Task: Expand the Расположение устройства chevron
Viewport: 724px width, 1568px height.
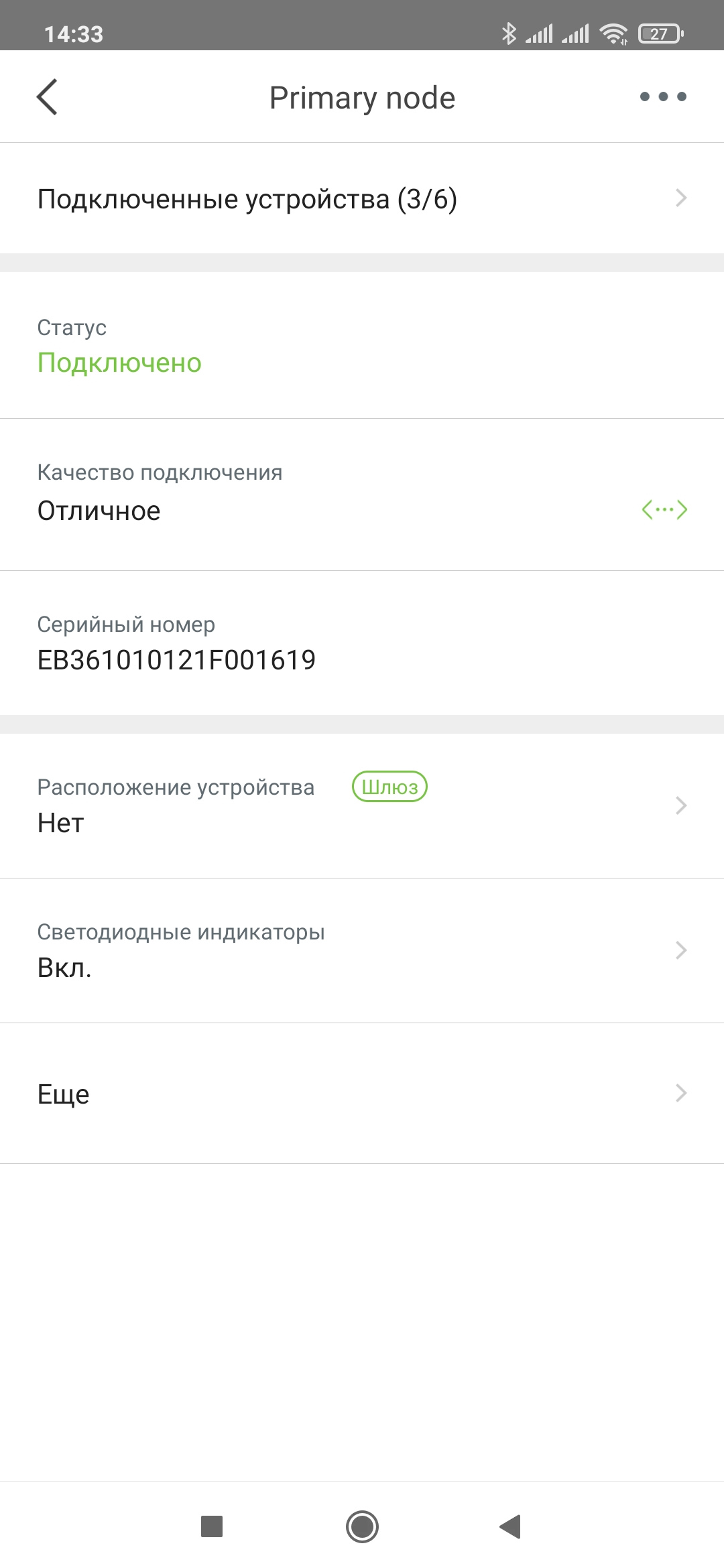Action: (x=681, y=805)
